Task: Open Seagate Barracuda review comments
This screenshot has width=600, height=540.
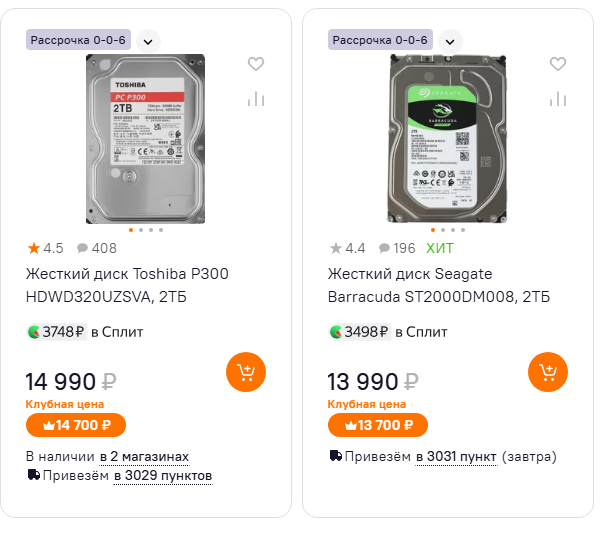Action: pyautogui.click(x=397, y=248)
